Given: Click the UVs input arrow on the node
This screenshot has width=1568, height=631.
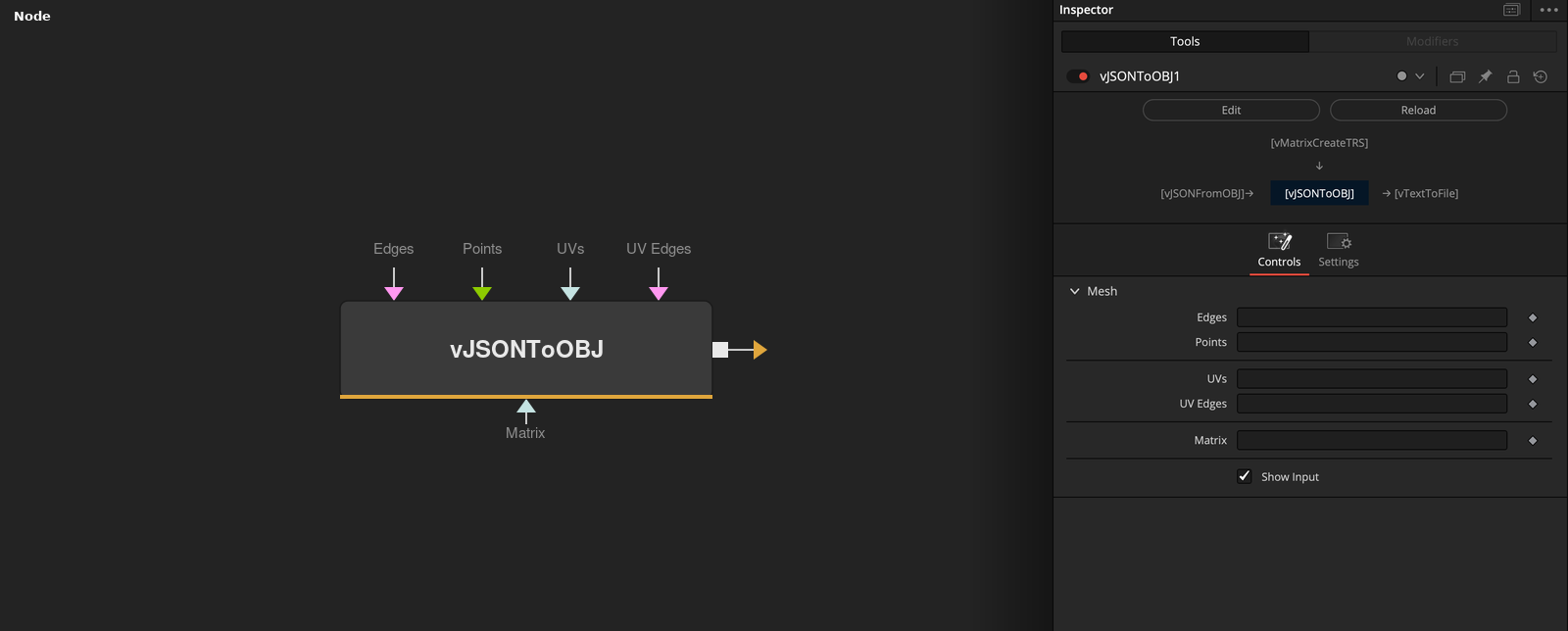Looking at the screenshot, I should pos(570,293).
